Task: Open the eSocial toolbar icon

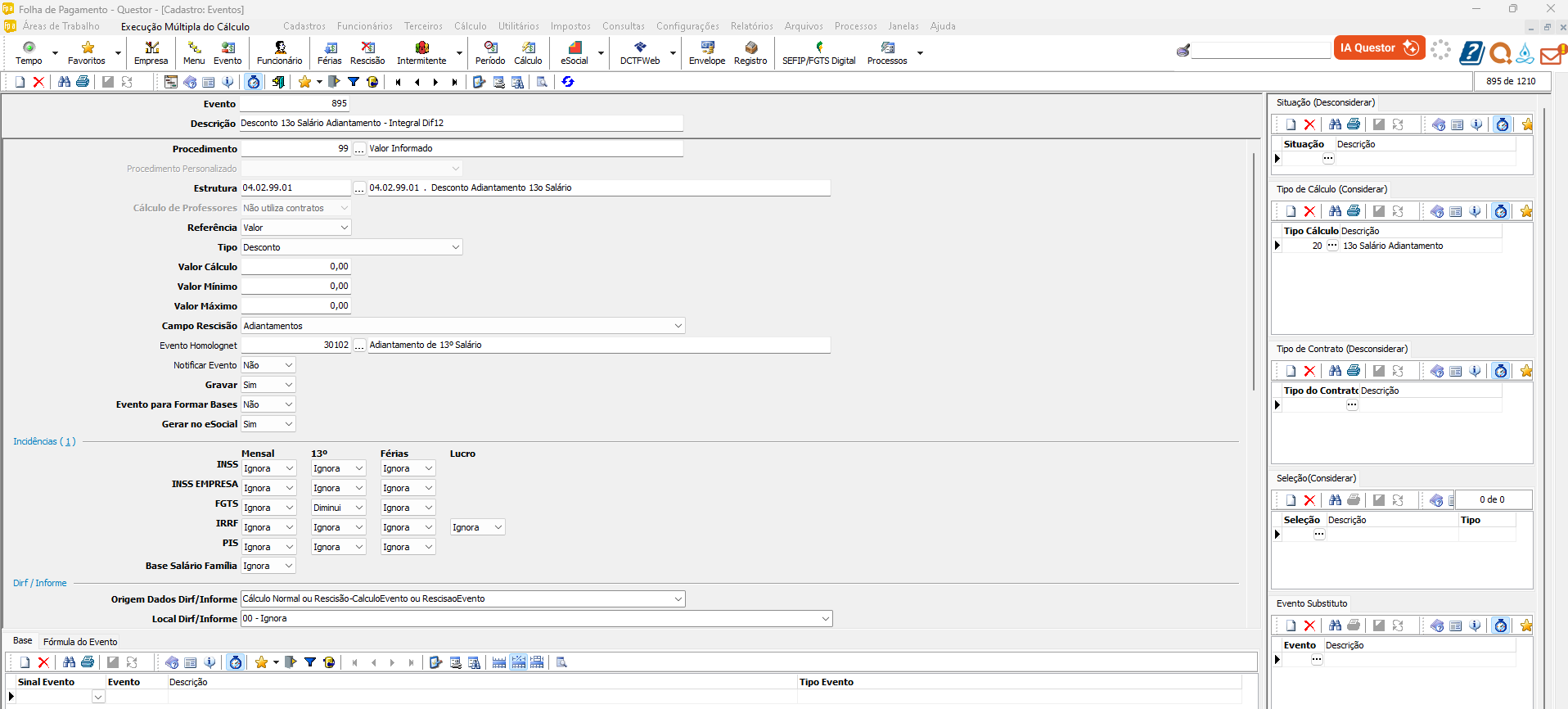Action: click(x=574, y=52)
